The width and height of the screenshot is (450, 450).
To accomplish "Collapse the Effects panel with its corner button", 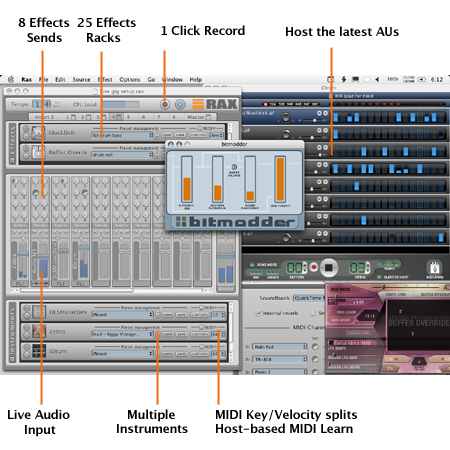I will 12,161.
